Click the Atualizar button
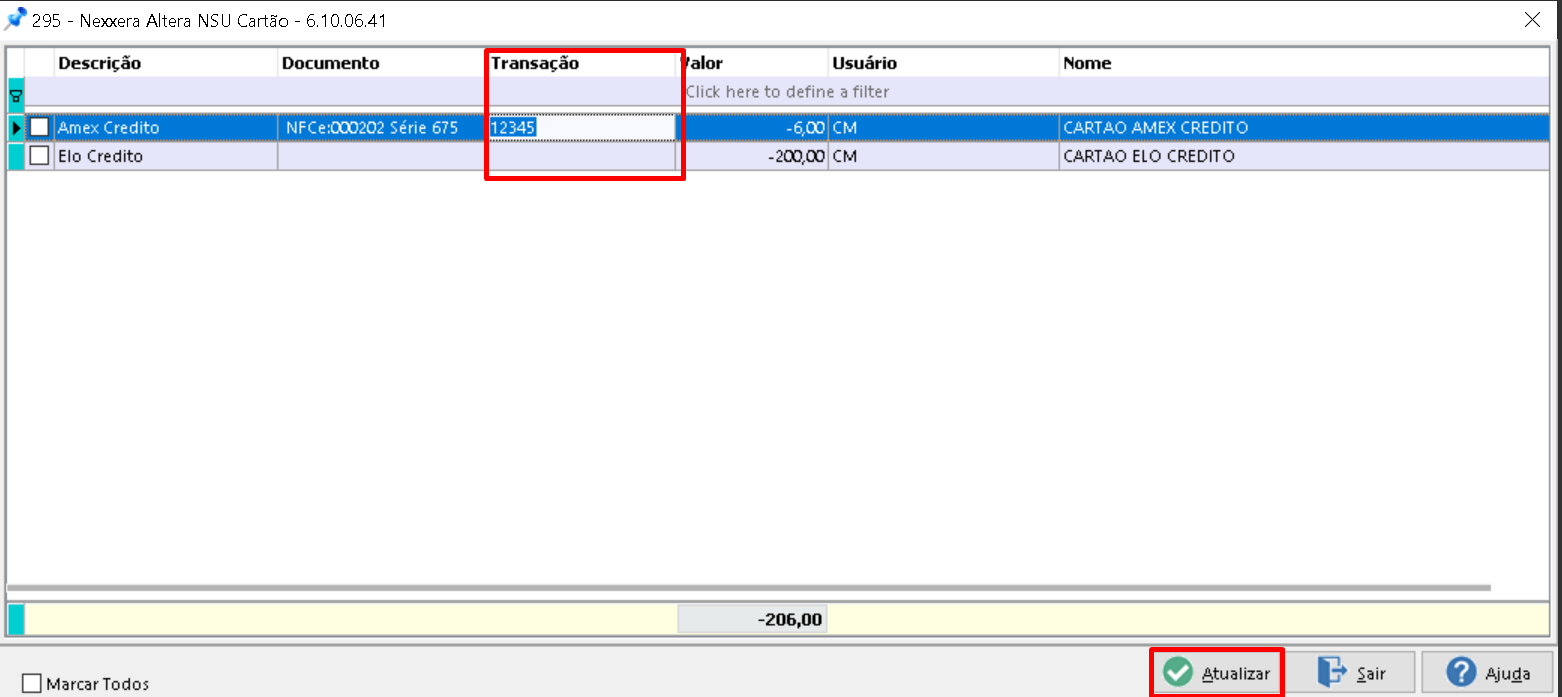The width and height of the screenshot is (1562, 697). click(1217, 673)
